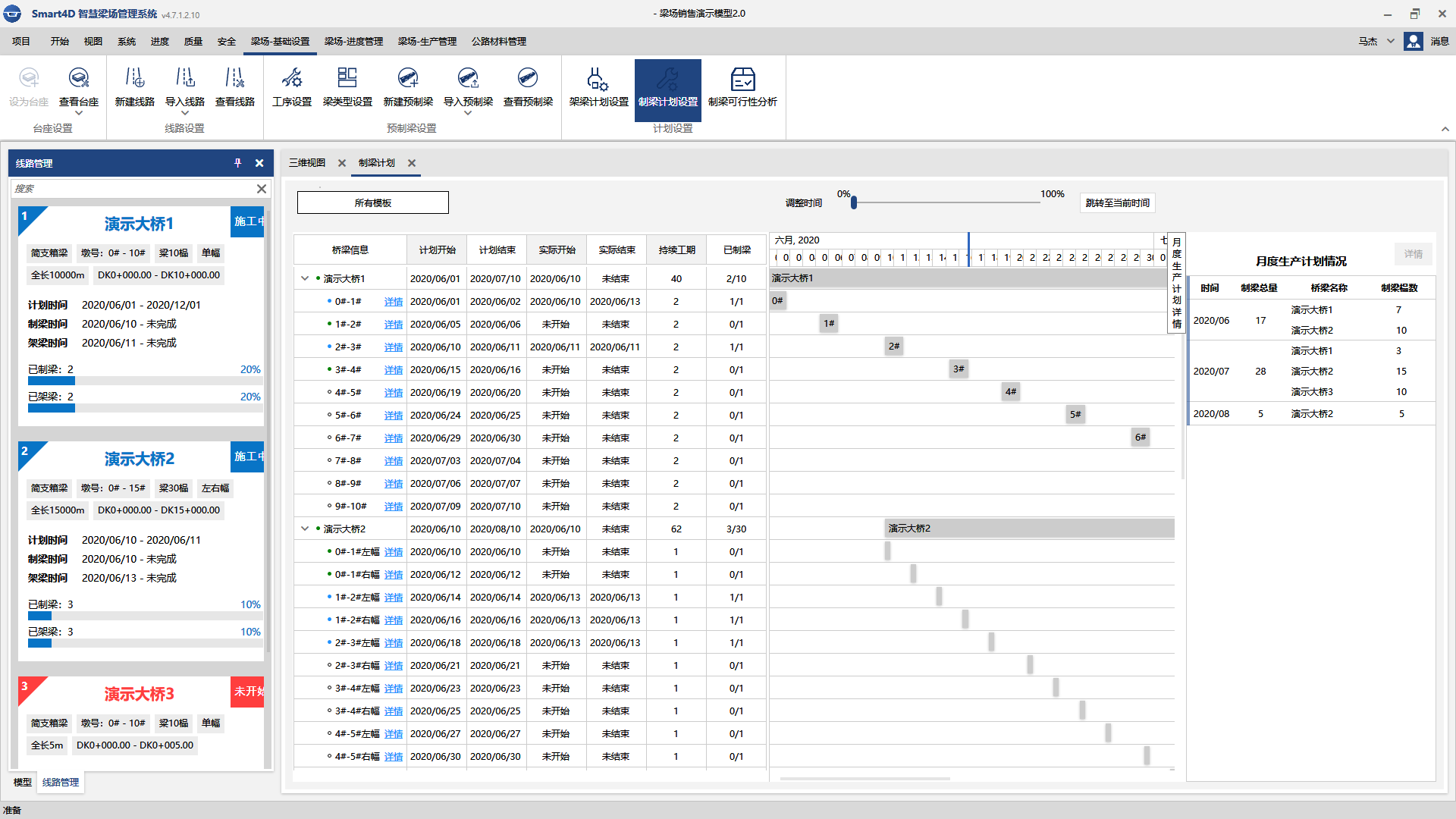
Task: Click the 跳转至当前时间 button
Action: [1117, 203]
